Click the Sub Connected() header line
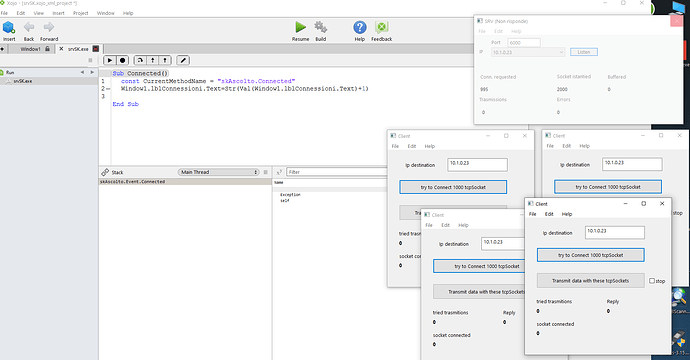This screenshot has height=360, width=690. click(x=140, y=73)
